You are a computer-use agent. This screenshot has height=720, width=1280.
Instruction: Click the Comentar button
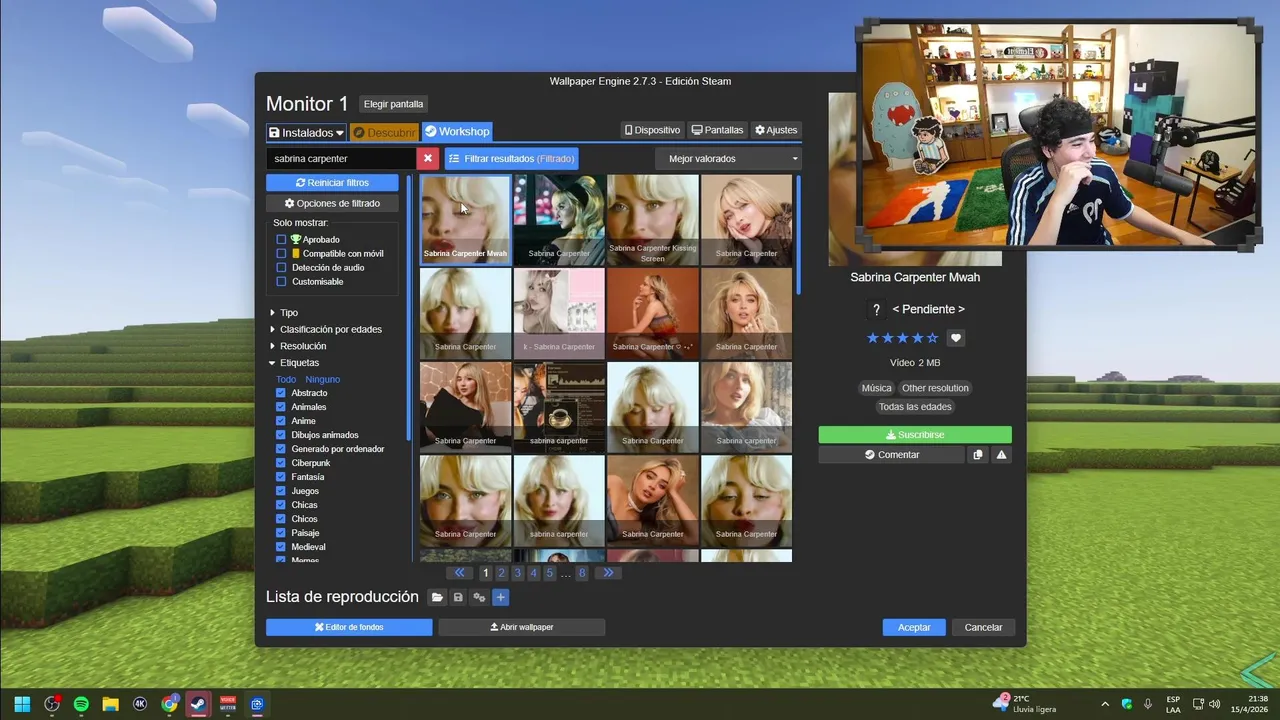click(892, 455)
